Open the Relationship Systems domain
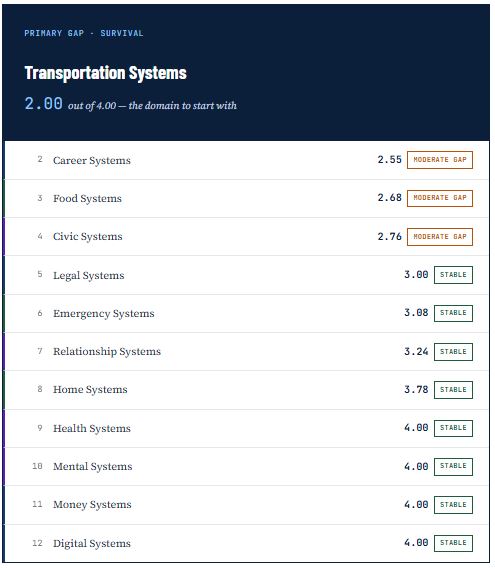Screen dimensions: 495x568 pyautogui.click(x=247, y=351)
